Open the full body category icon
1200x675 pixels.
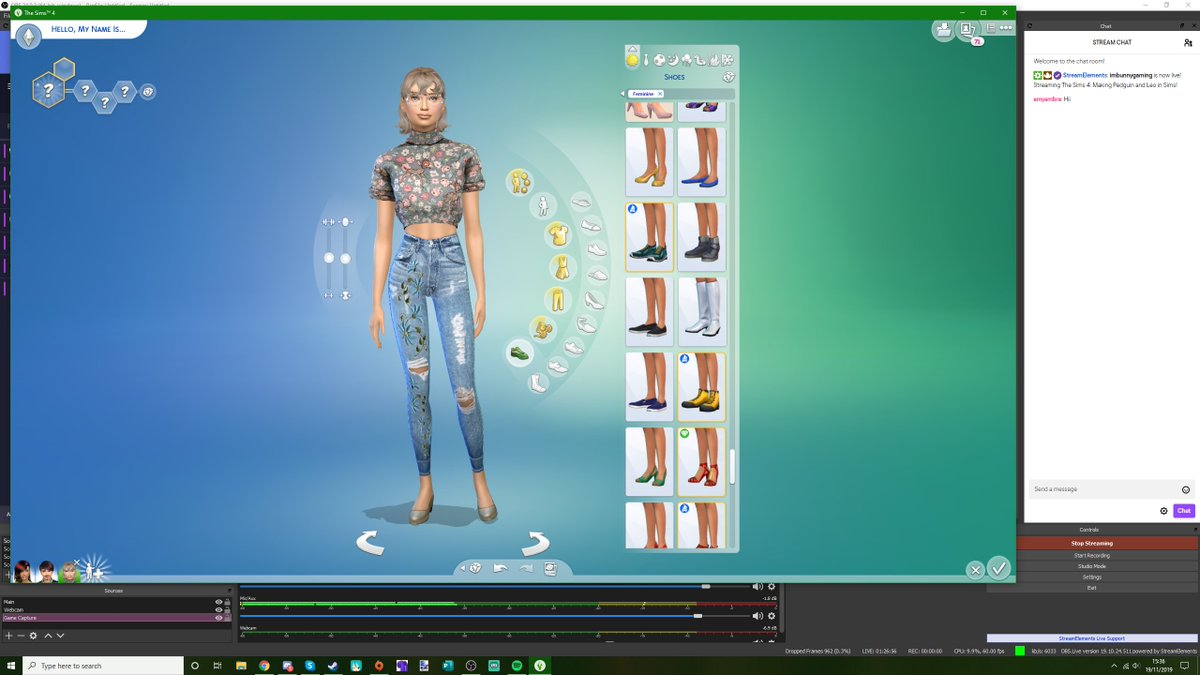click(x=519, y=181)
